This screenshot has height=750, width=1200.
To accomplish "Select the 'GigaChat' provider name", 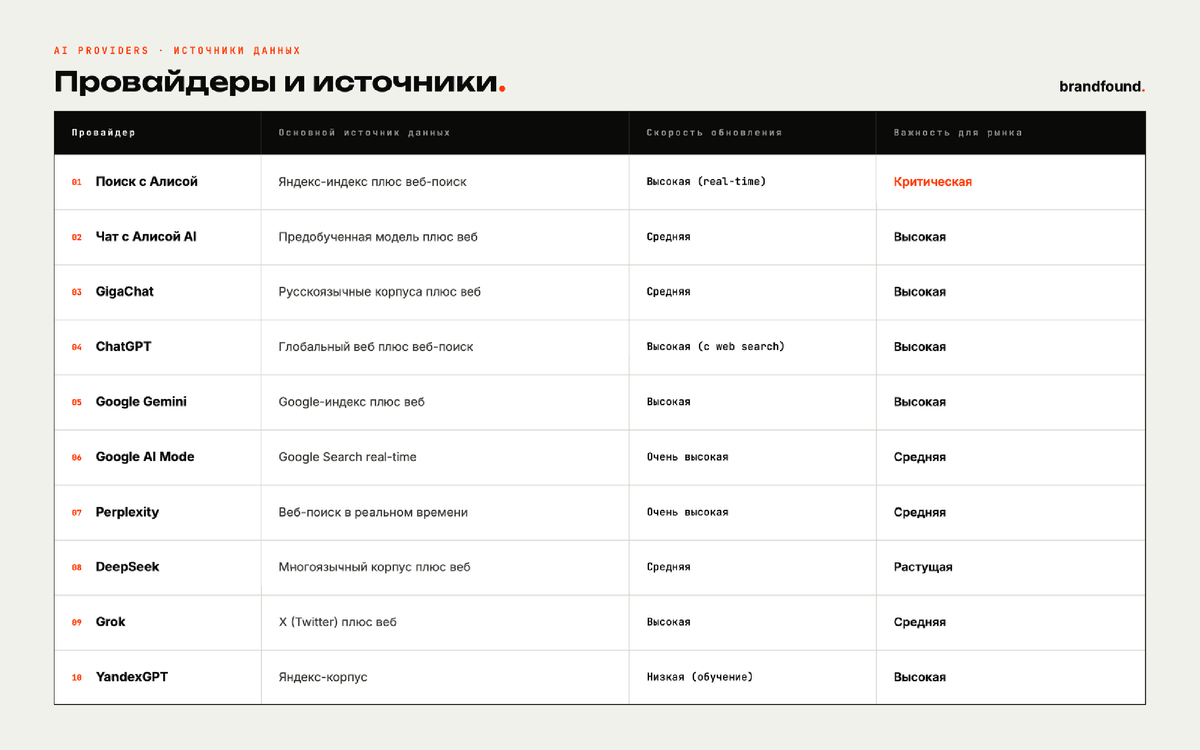I will point(125,292).
